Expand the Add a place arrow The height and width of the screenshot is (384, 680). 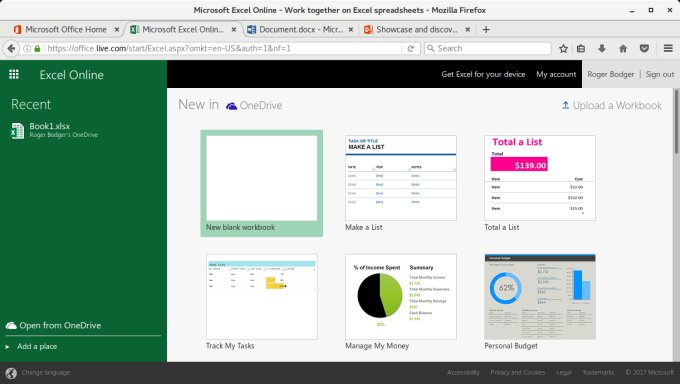pos(7,347)
